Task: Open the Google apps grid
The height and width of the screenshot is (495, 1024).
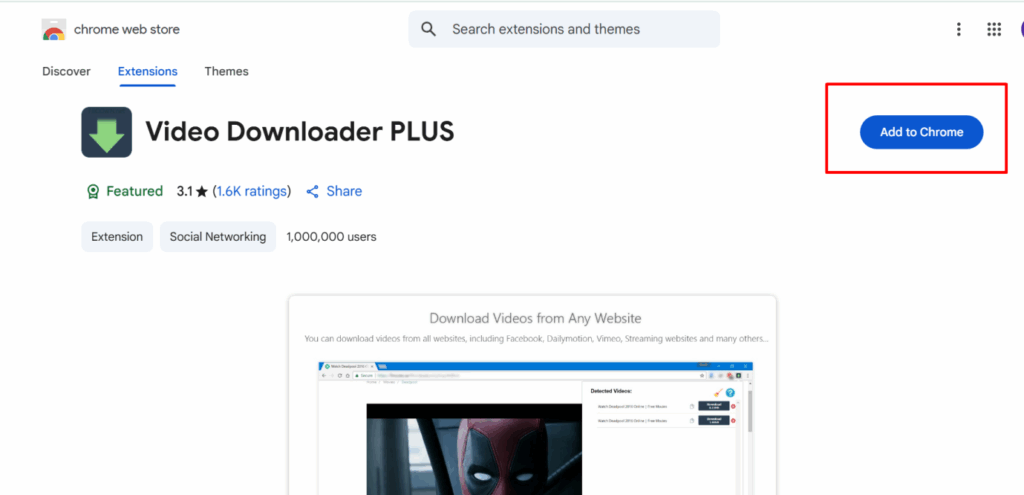Action: (994, 29)
